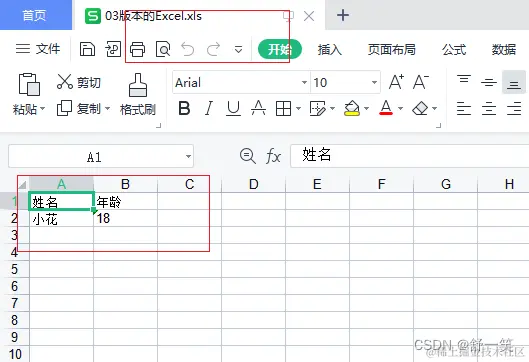Expand the 粘贴 paste options arrow

(x=43, y=109)
